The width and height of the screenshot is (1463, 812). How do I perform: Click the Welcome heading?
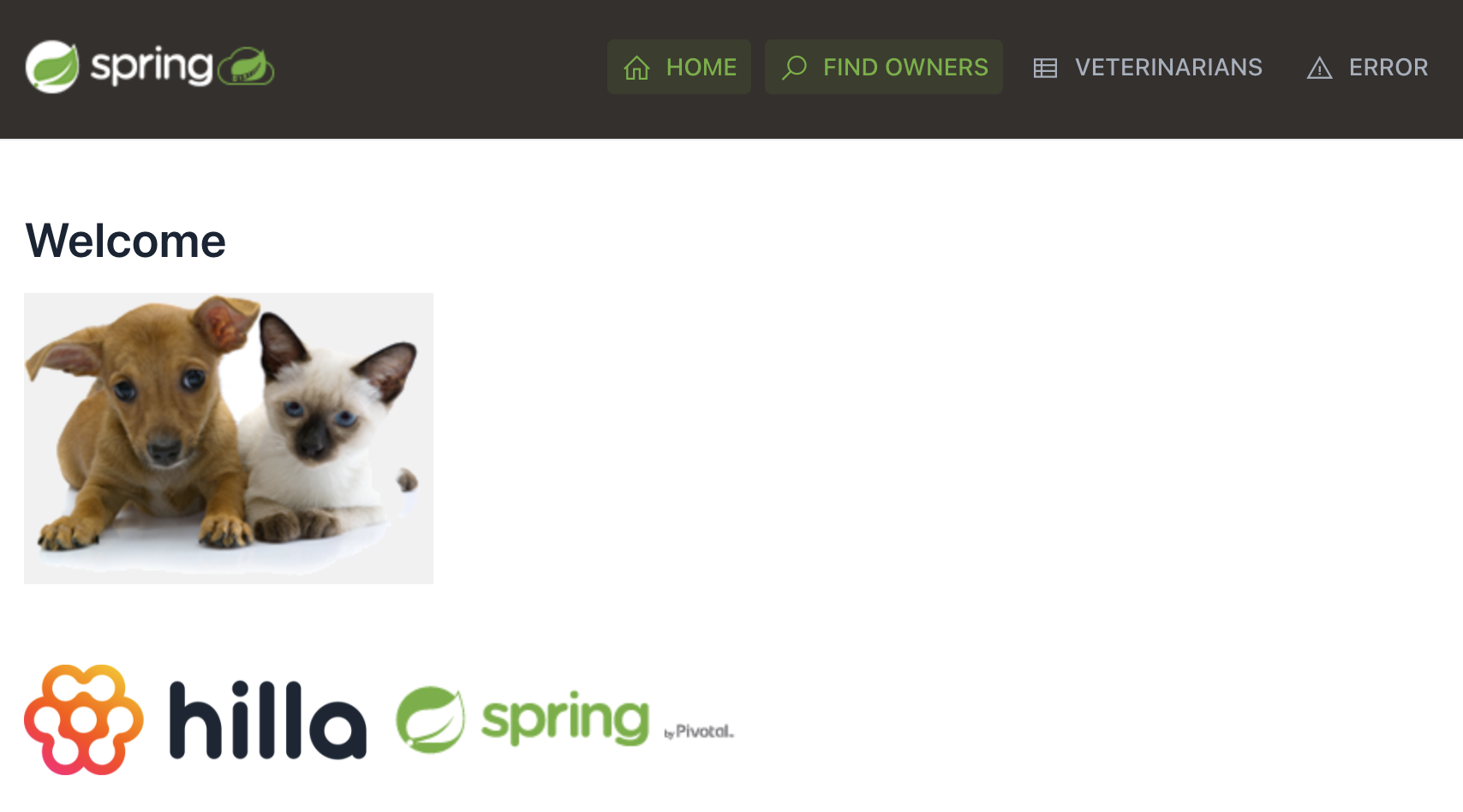point(126,241)
